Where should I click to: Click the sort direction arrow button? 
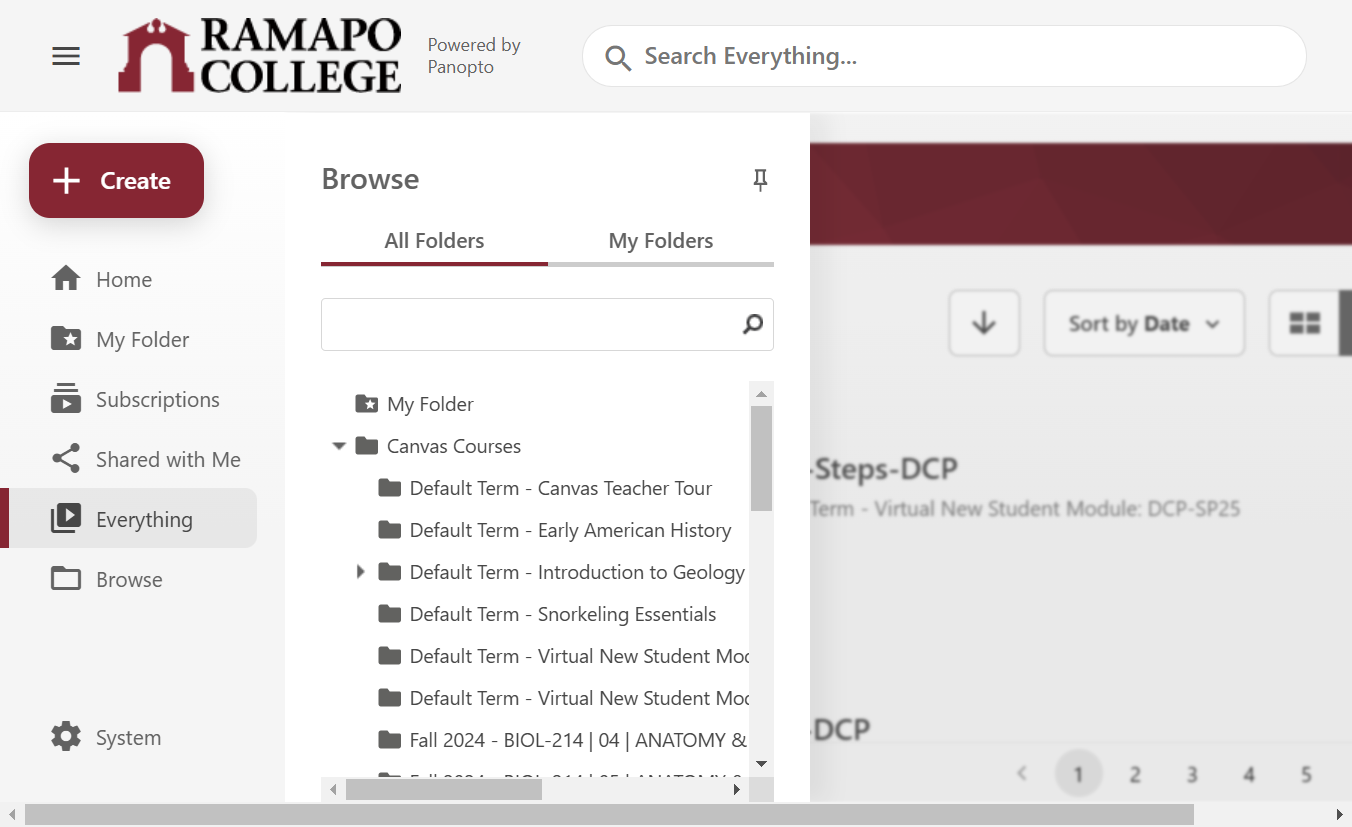point(984,323)
